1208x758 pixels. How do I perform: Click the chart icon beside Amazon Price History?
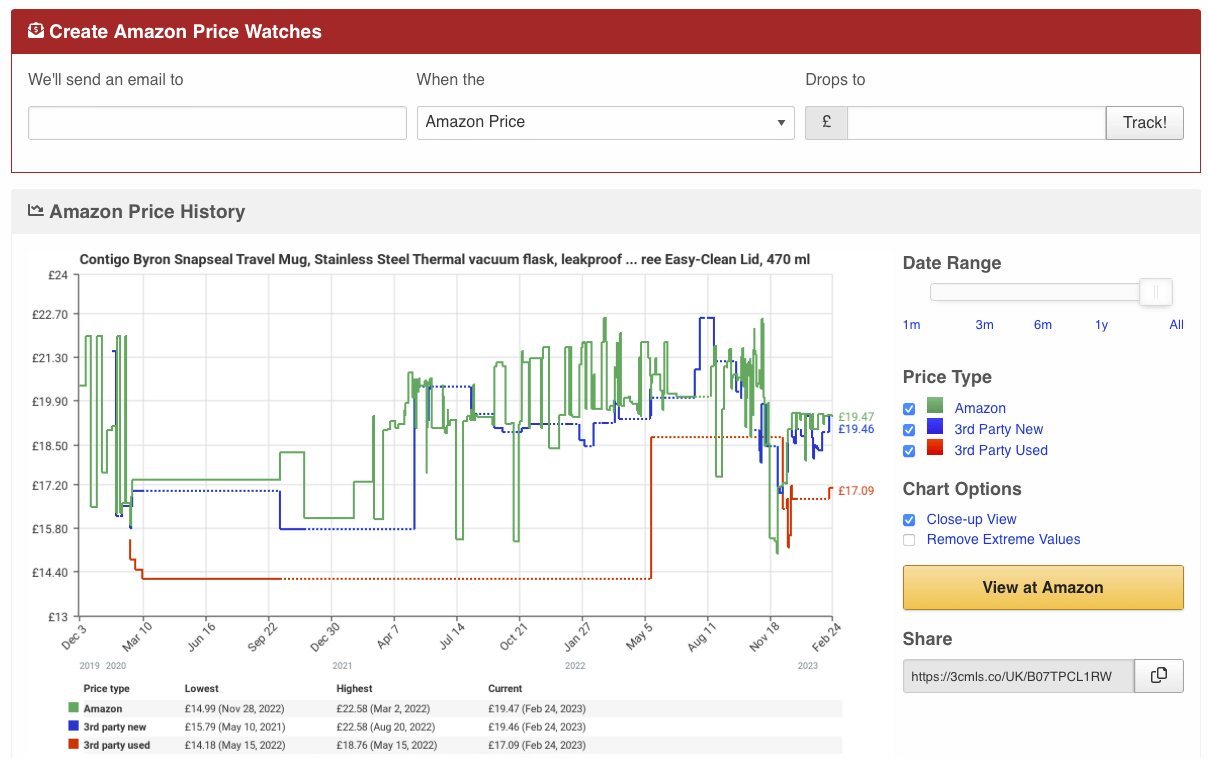point(35,210)
